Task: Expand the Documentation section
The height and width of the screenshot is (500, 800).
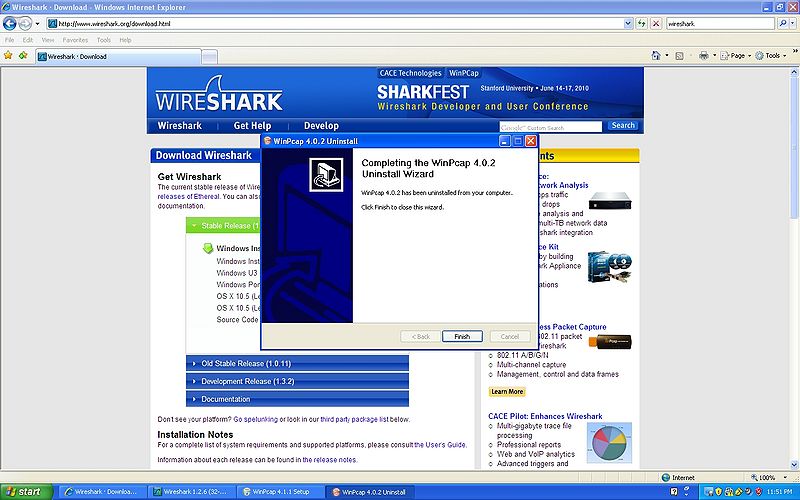Action: tap(297, 399)
